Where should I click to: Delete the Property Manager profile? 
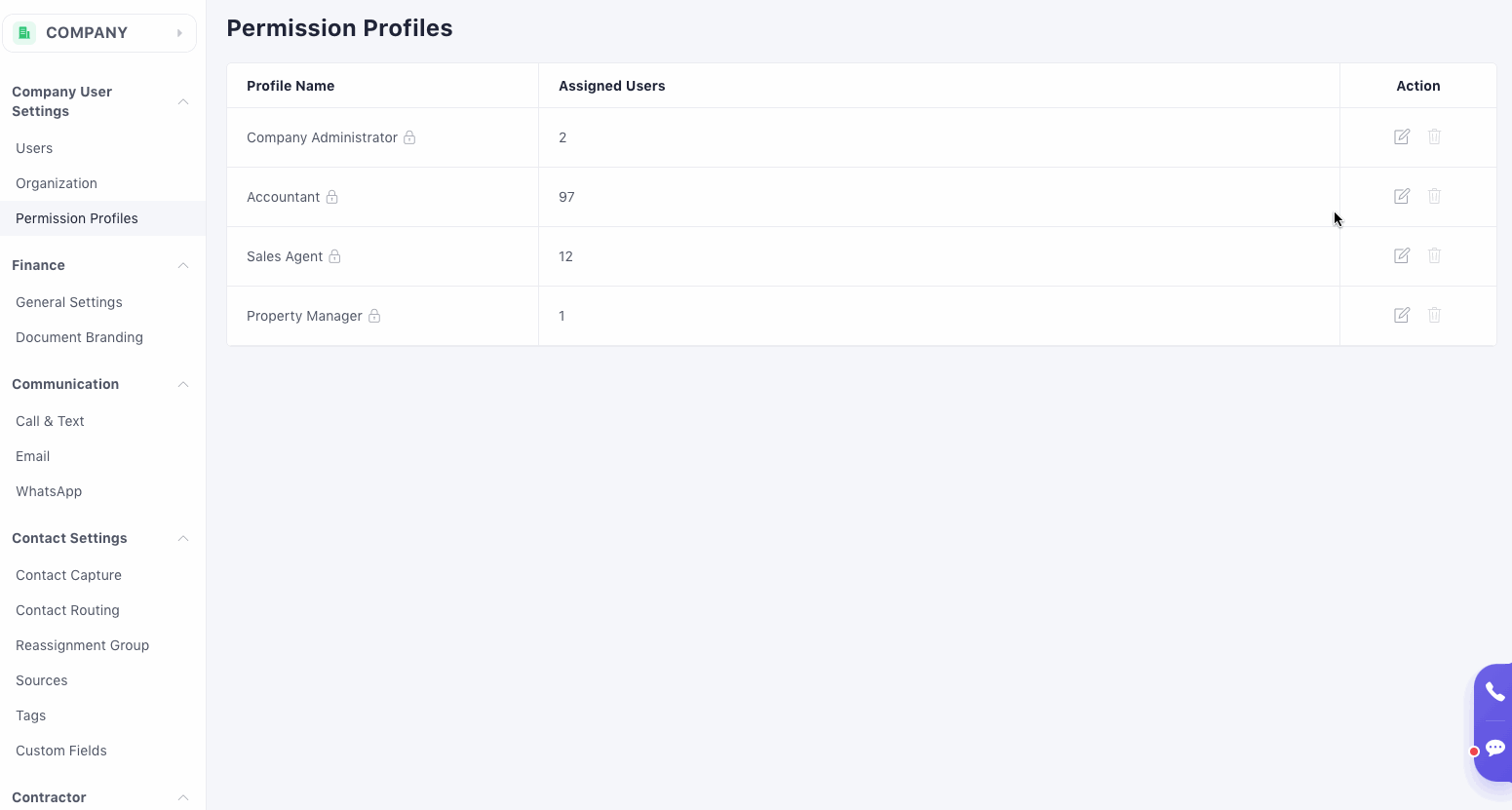pyautogui.click(x=1434, y=316)
